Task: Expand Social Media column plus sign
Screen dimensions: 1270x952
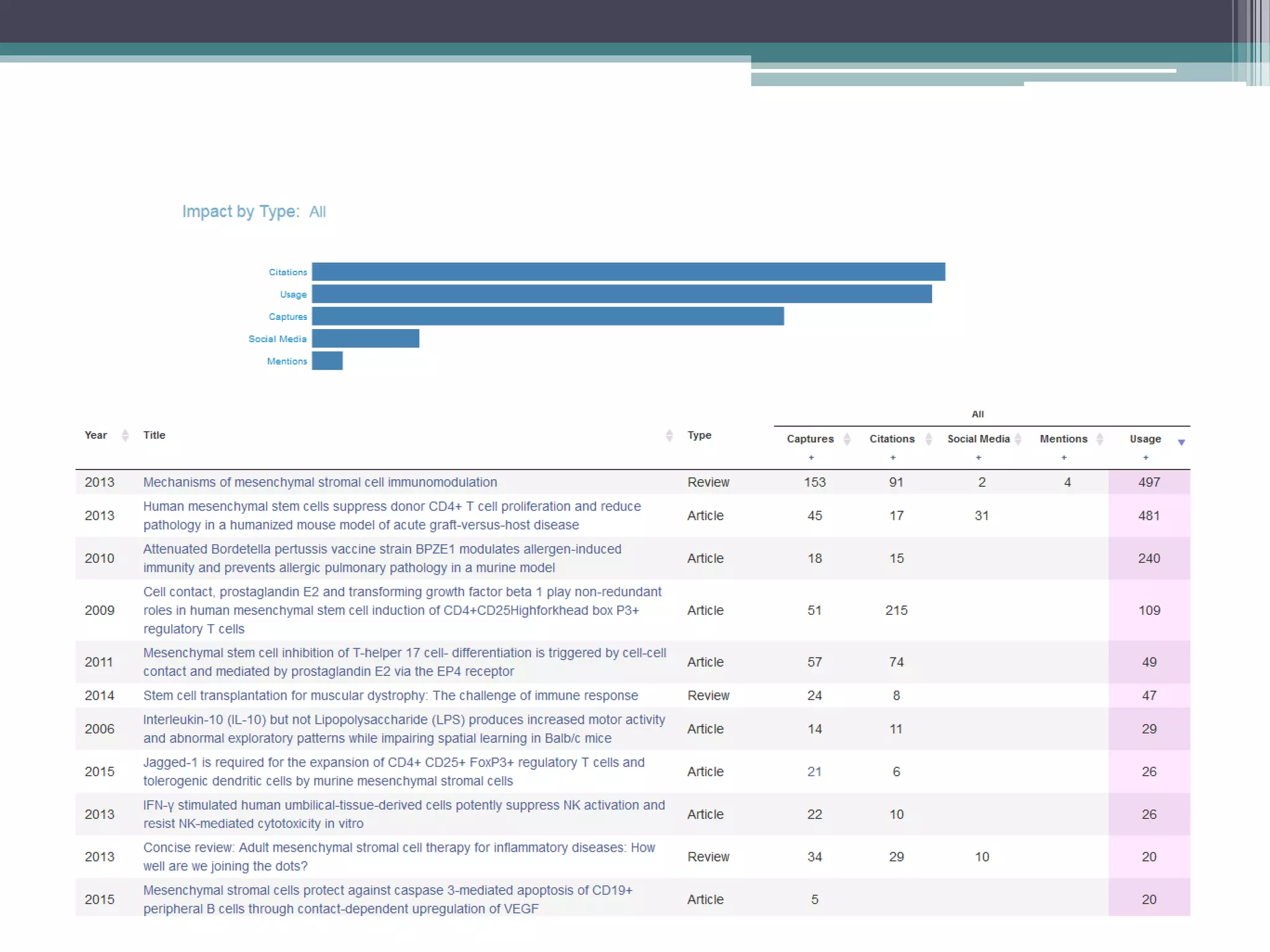Action: 979,458
